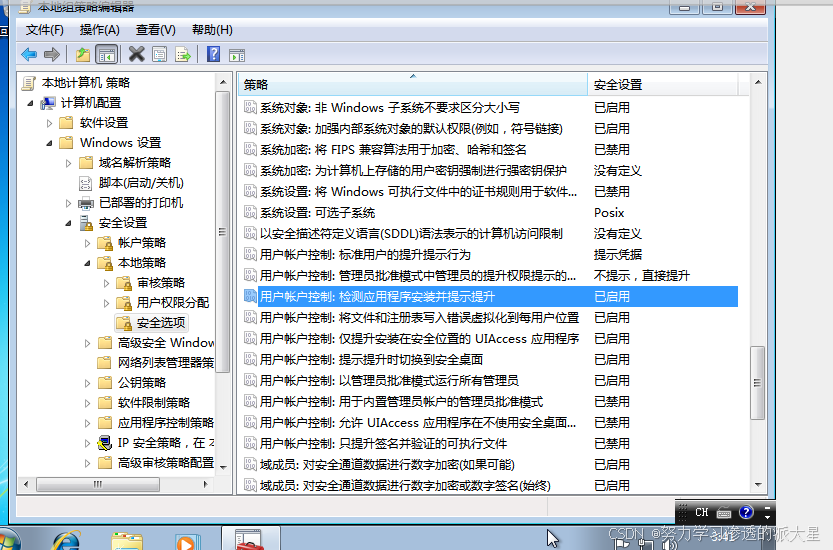Select 软件限制策略 in the tree
Screen dimensions: 833x550
(x=154, y=403)
